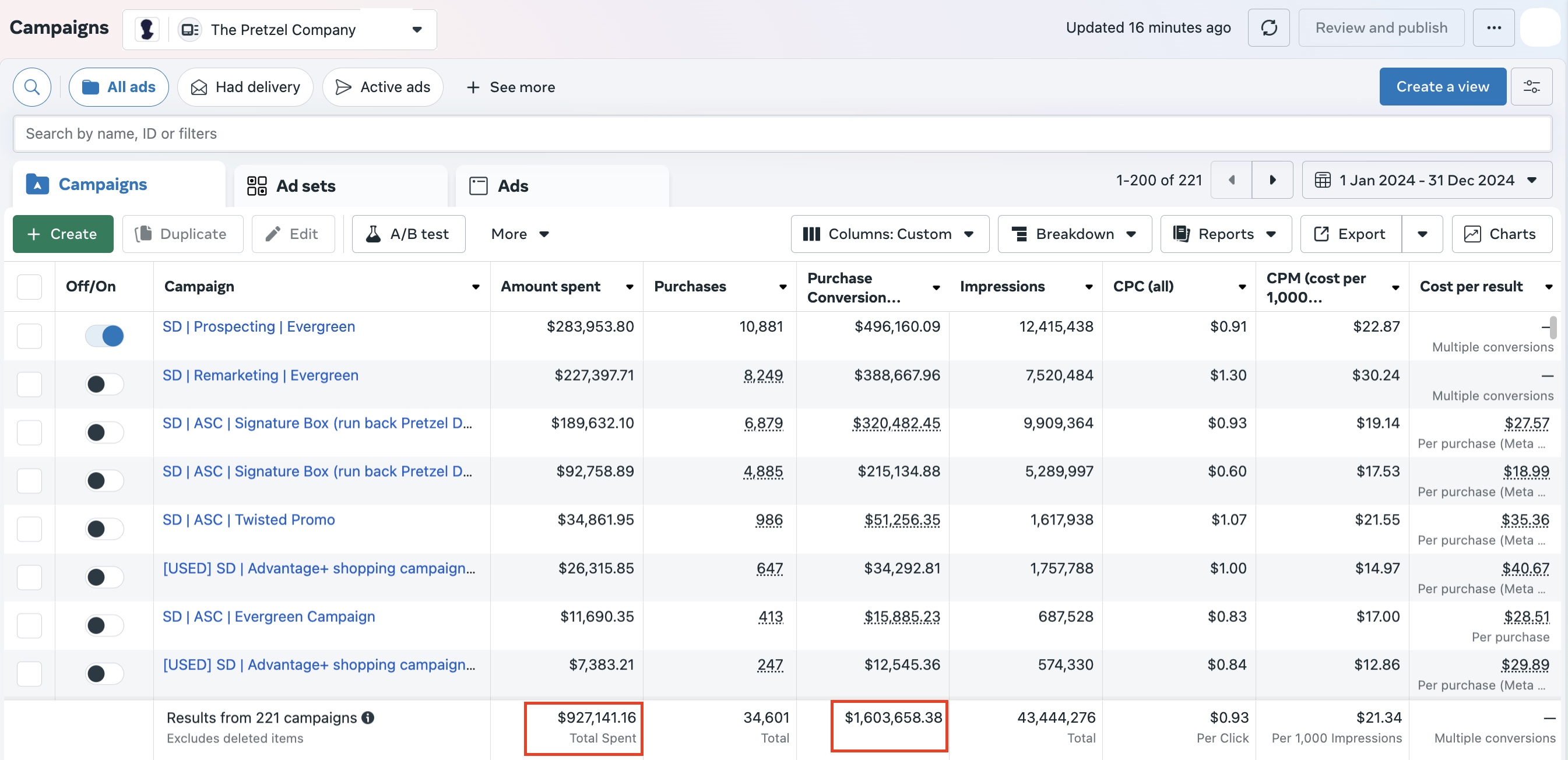This screenshot has width=1568, height=760.
Task: Open the Charts panel
Action: (x=1501, y=234)
